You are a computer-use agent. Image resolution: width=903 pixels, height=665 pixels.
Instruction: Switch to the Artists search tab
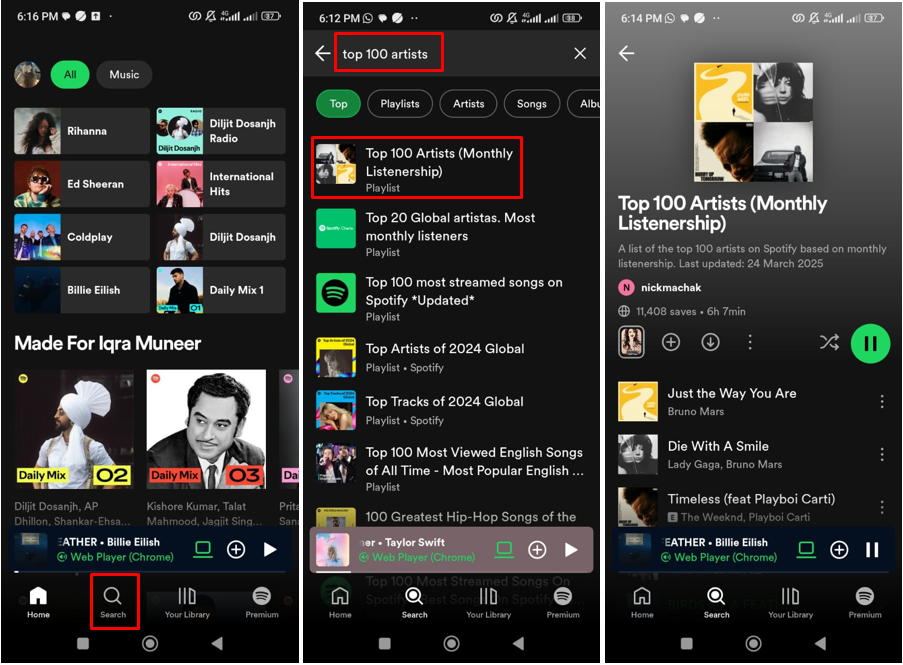tap(468, 103)
